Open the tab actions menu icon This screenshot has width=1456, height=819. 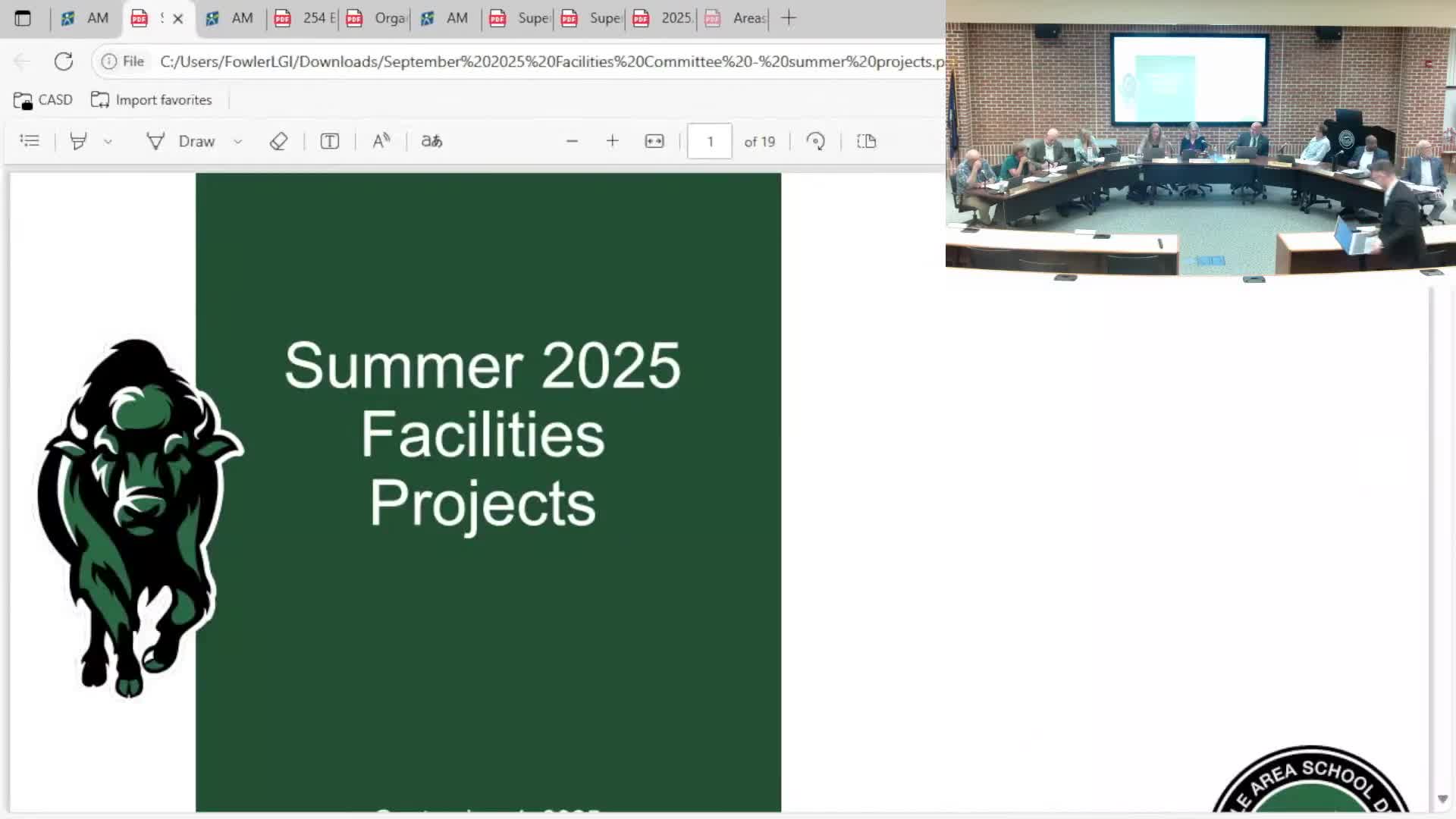point(23,18)
